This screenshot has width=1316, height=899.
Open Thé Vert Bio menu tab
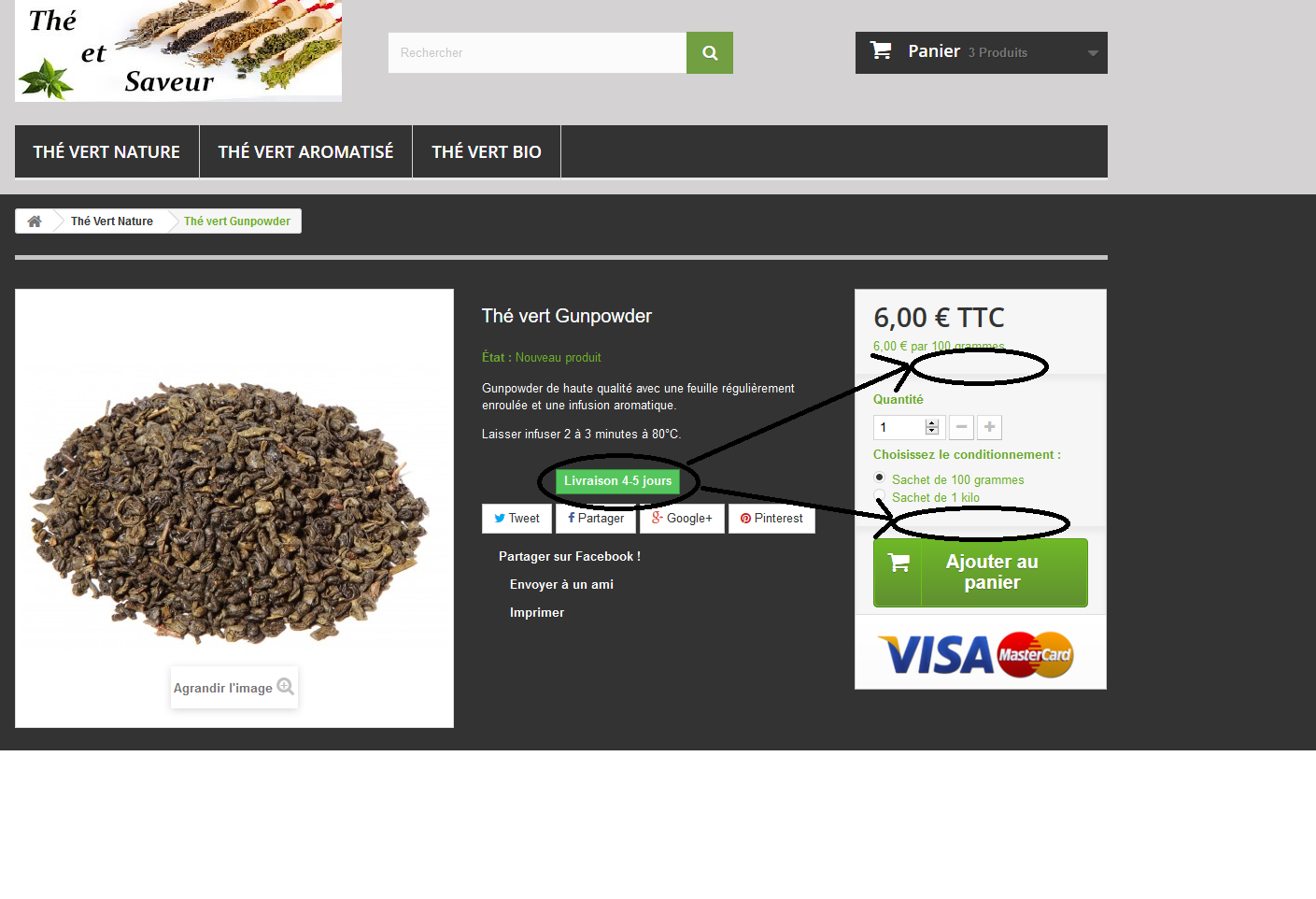tap(487, 151)
